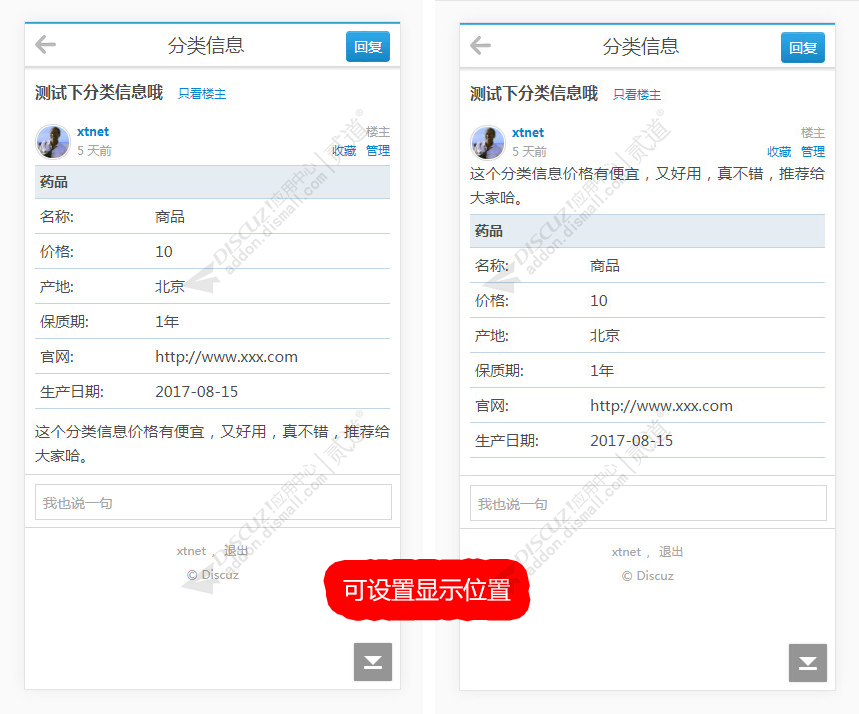Screen dimensions: 859x714
Task: Click 2017-08-15 date value in left phone
Action: click(x=197, y=392)
